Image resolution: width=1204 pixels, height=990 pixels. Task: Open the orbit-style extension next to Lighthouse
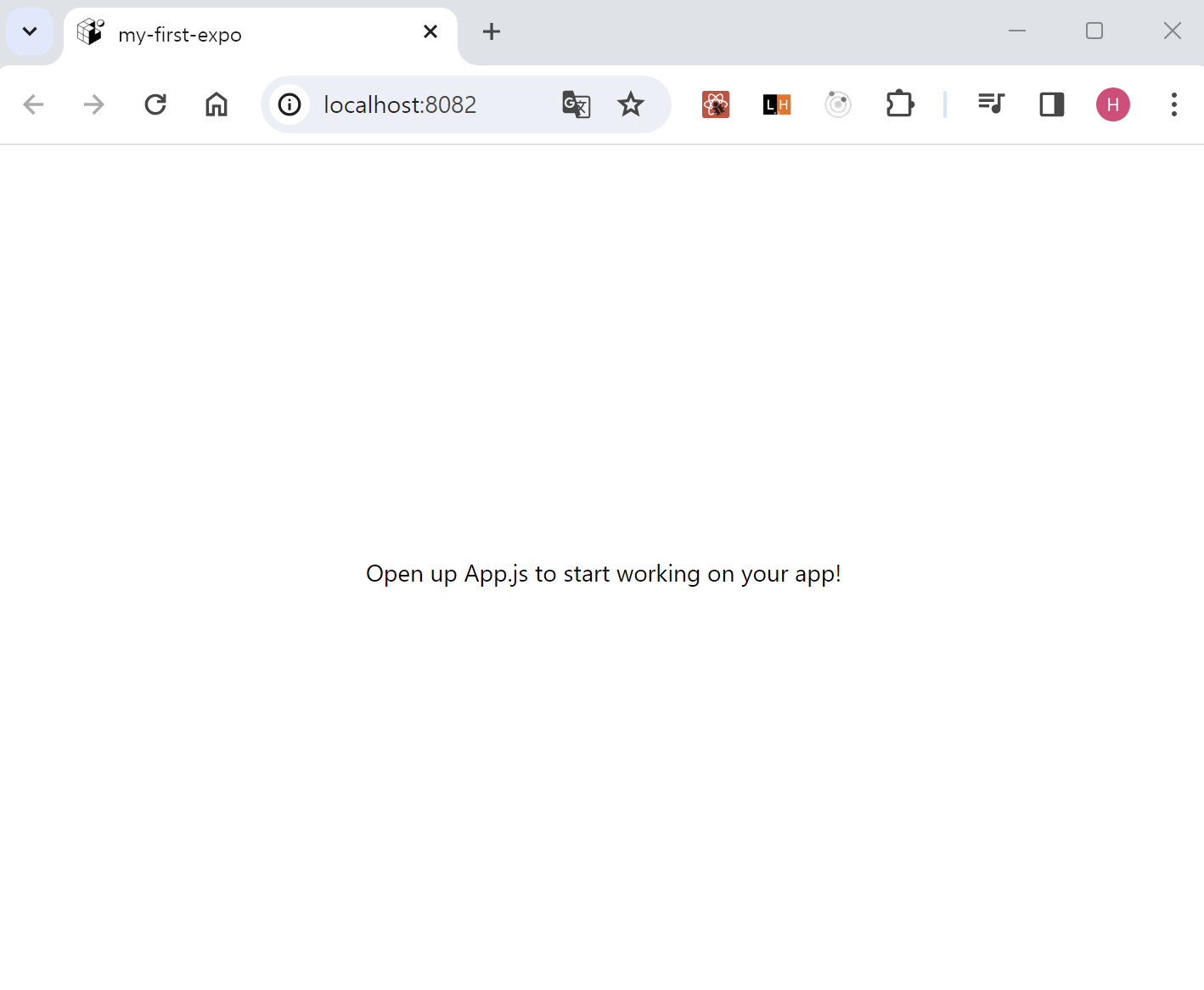(x=838, y=104)
